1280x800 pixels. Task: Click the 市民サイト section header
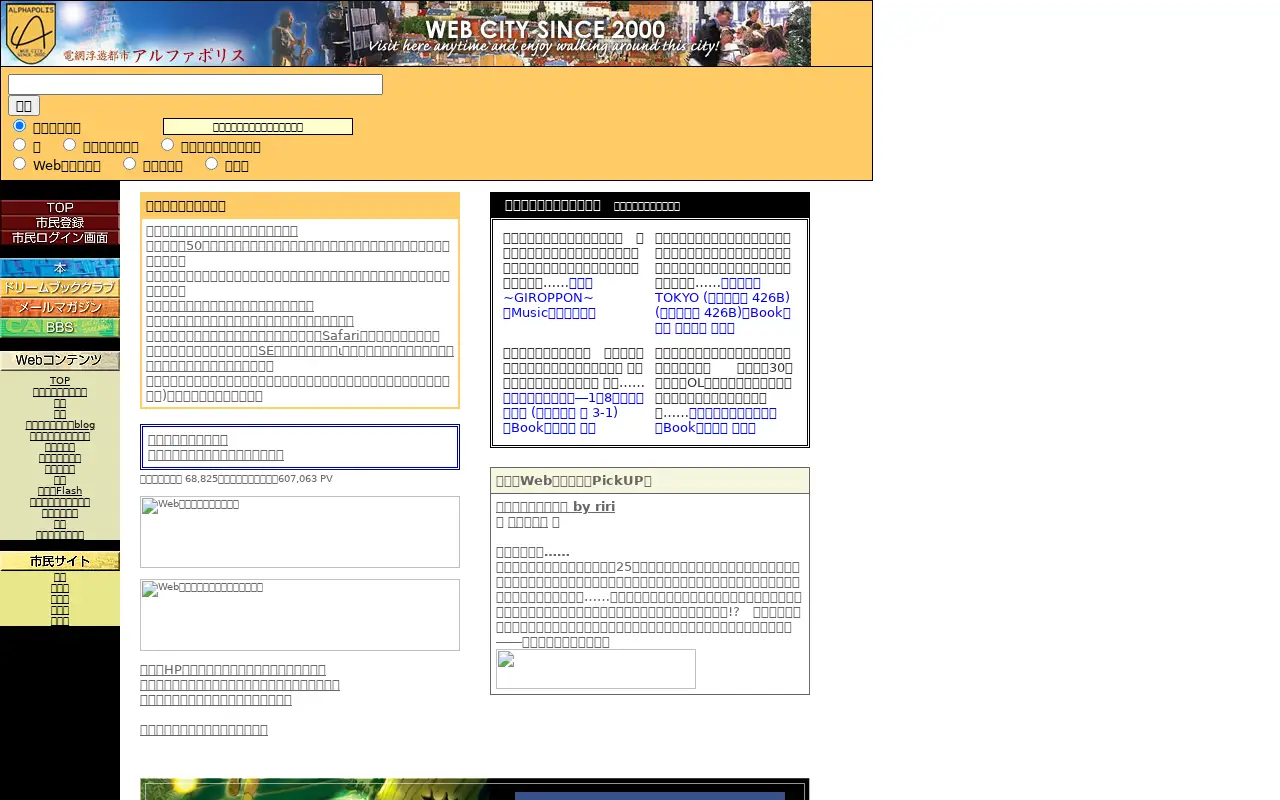click(x=60, y=561)
